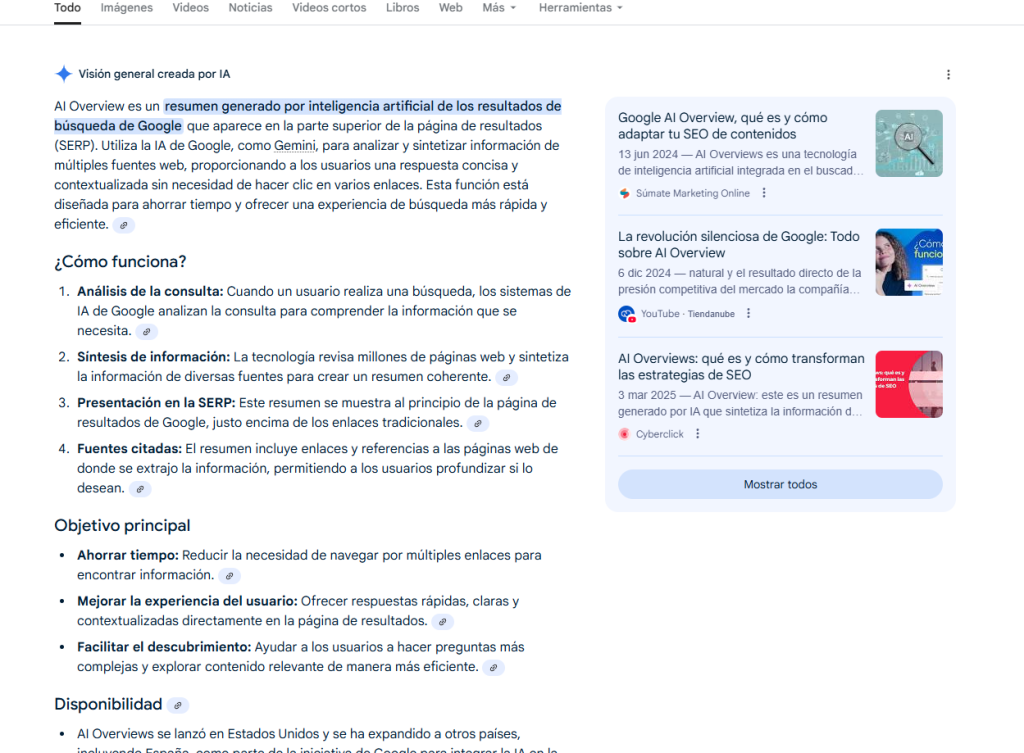This screenshot has width=1024, height=753.
Task: Click the link chip after 'desean.'
Action: click(x=140, y=489)
